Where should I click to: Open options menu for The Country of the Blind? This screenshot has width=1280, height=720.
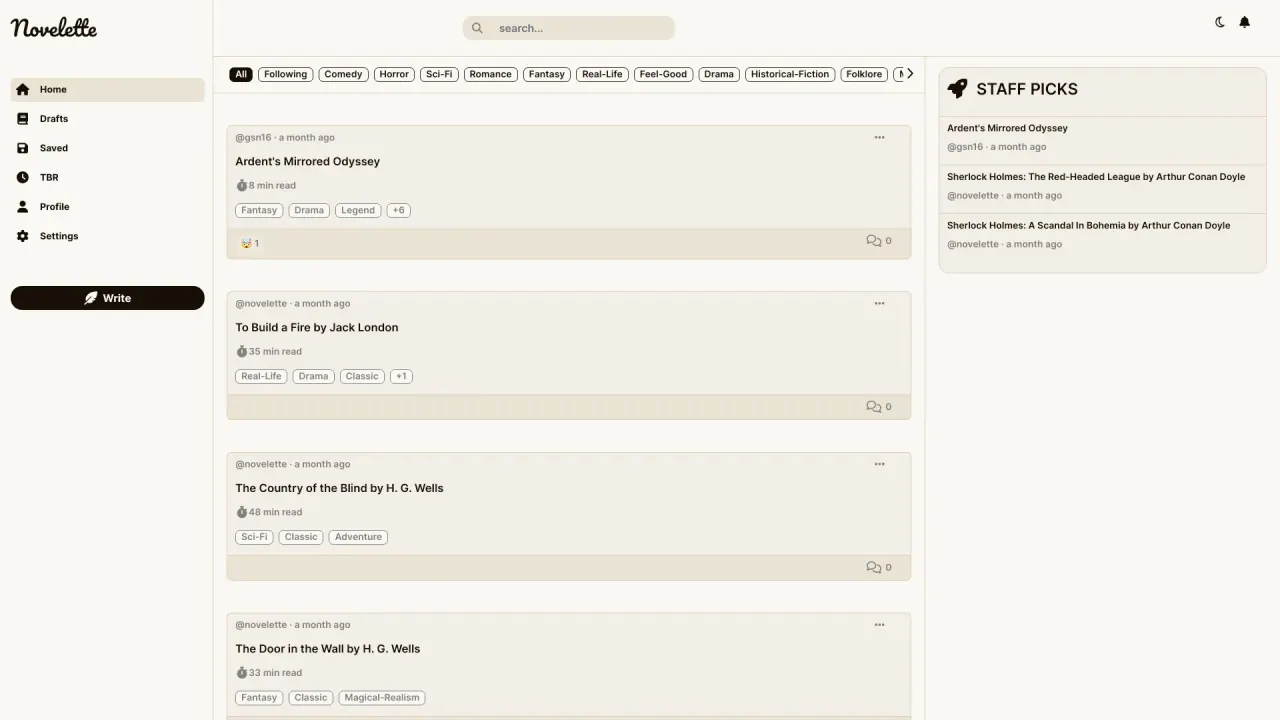point(879,464)
